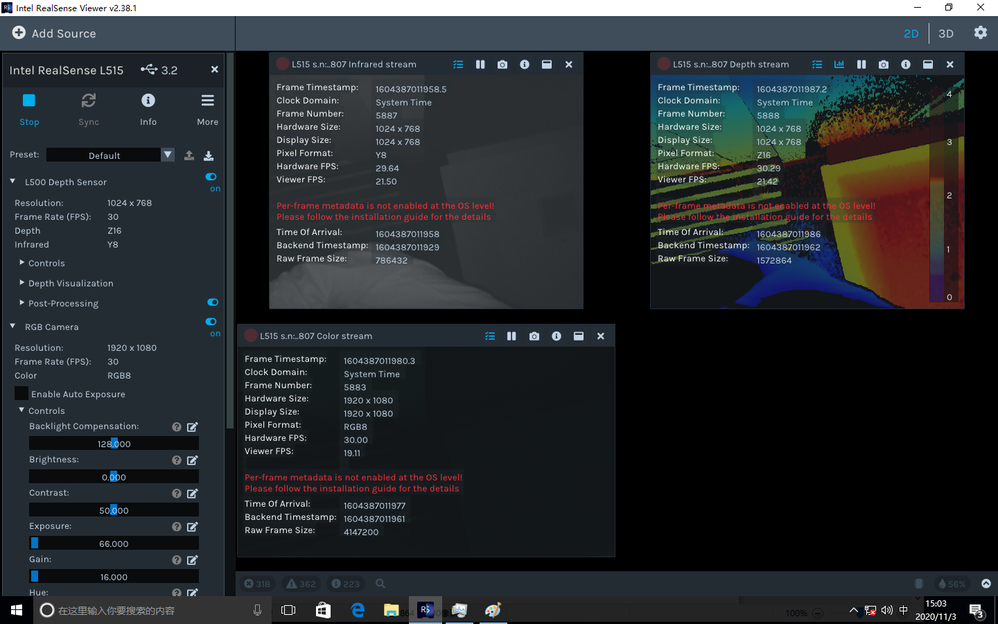This screenshot has height=624, width=998.
Task: Open the More hamburger menu
Action: [207, 109]
